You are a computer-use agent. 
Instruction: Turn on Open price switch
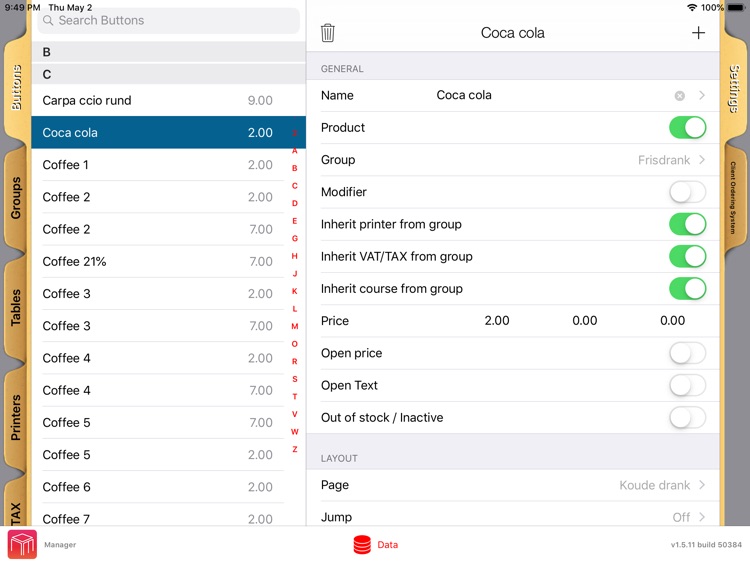[687, 353]
